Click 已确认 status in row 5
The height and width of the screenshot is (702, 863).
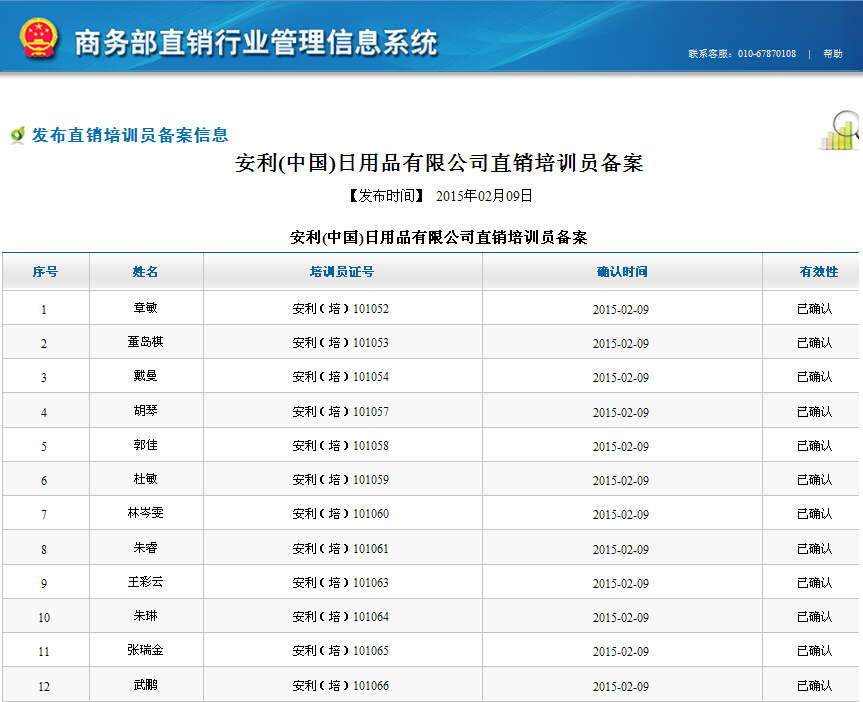[x=814, y=446]
